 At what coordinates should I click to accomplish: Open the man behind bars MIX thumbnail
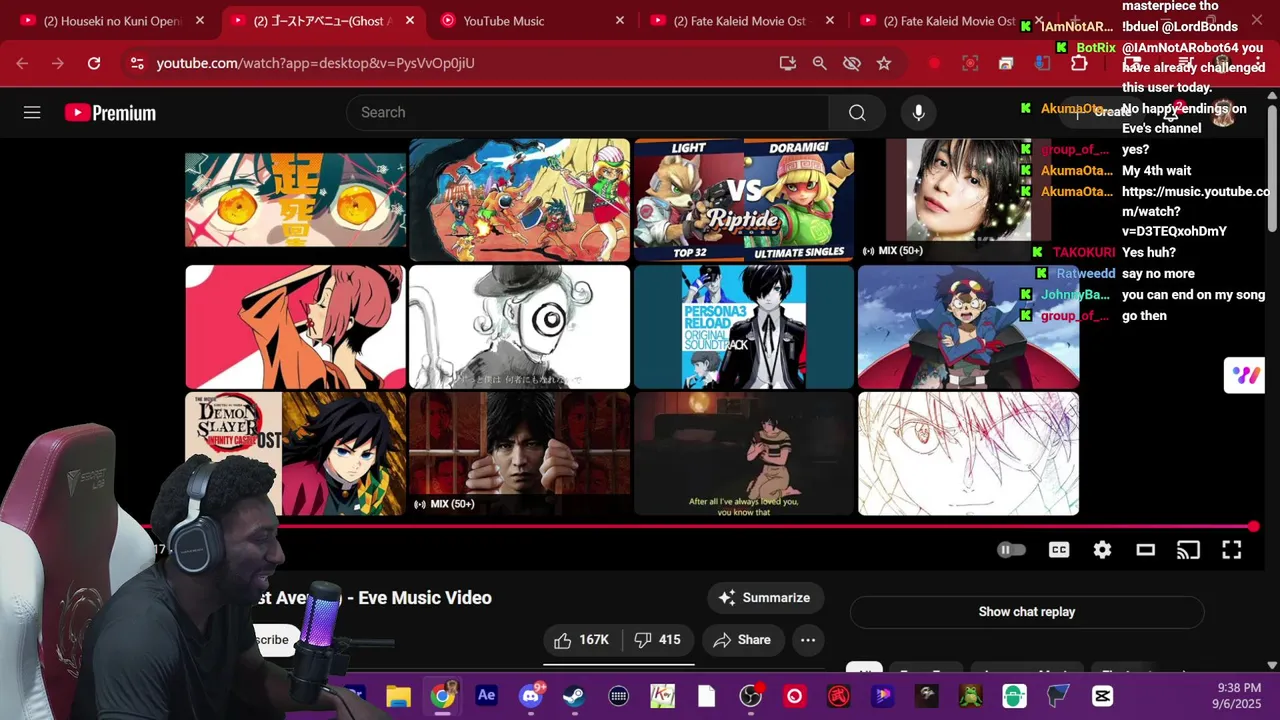point(519,453)
